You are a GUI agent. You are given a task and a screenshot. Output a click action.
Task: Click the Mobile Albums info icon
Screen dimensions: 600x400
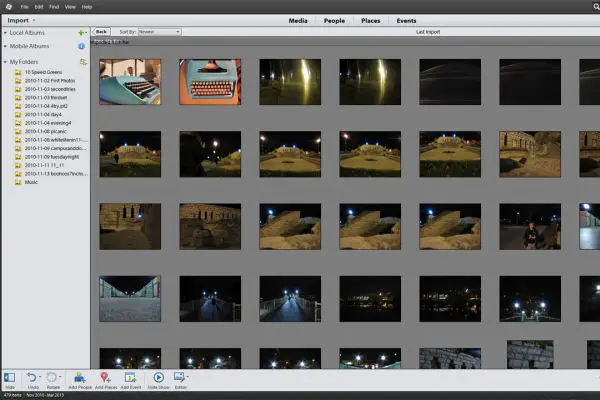coord(82,46)
